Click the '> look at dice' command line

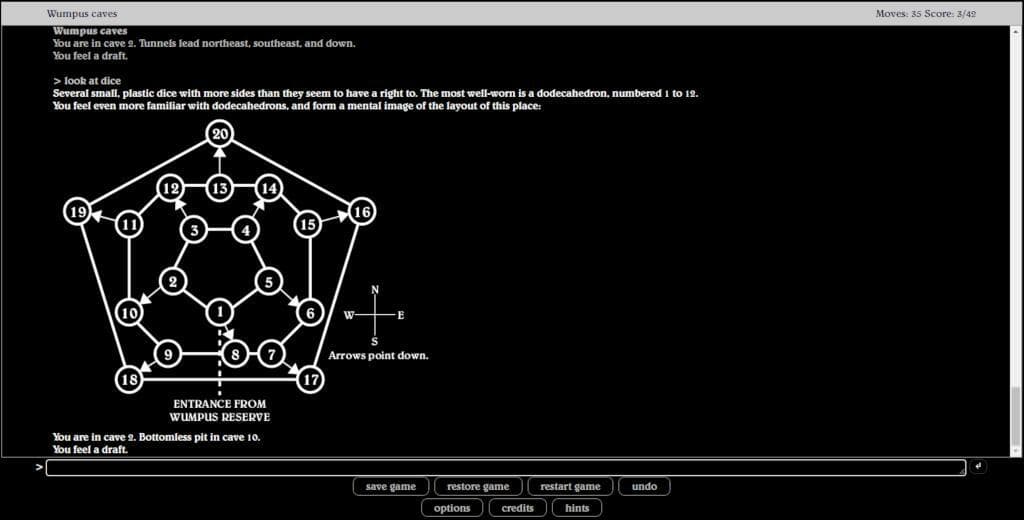tap(87, 81)
